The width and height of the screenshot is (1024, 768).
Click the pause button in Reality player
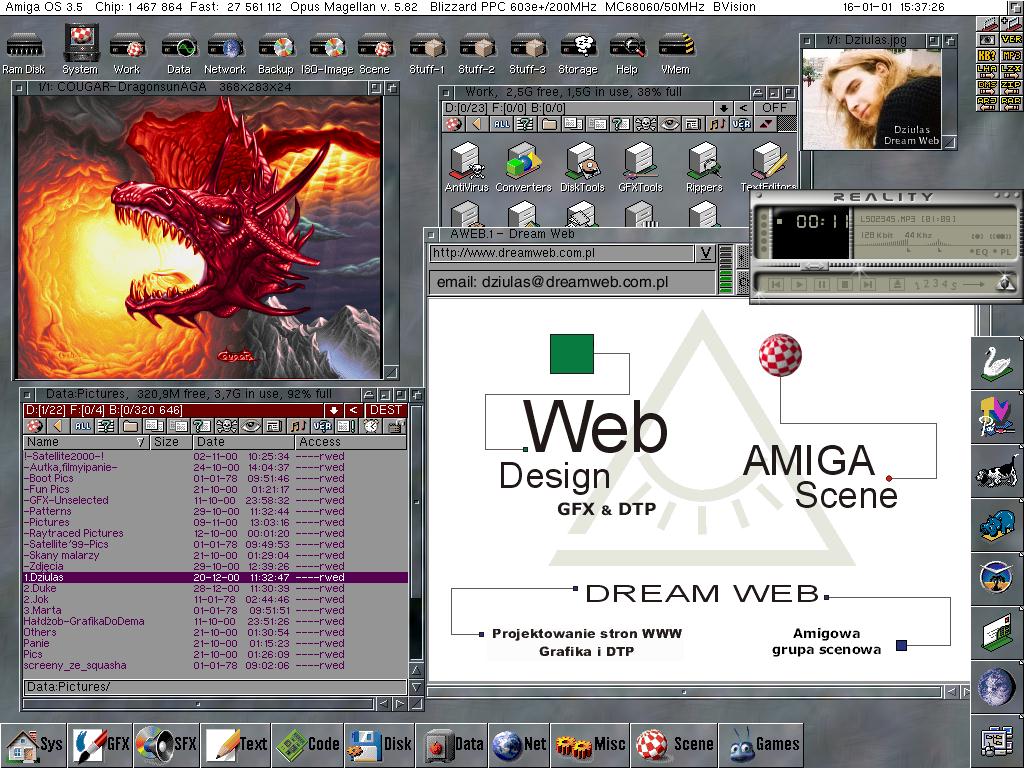click(x=822, y=285)
